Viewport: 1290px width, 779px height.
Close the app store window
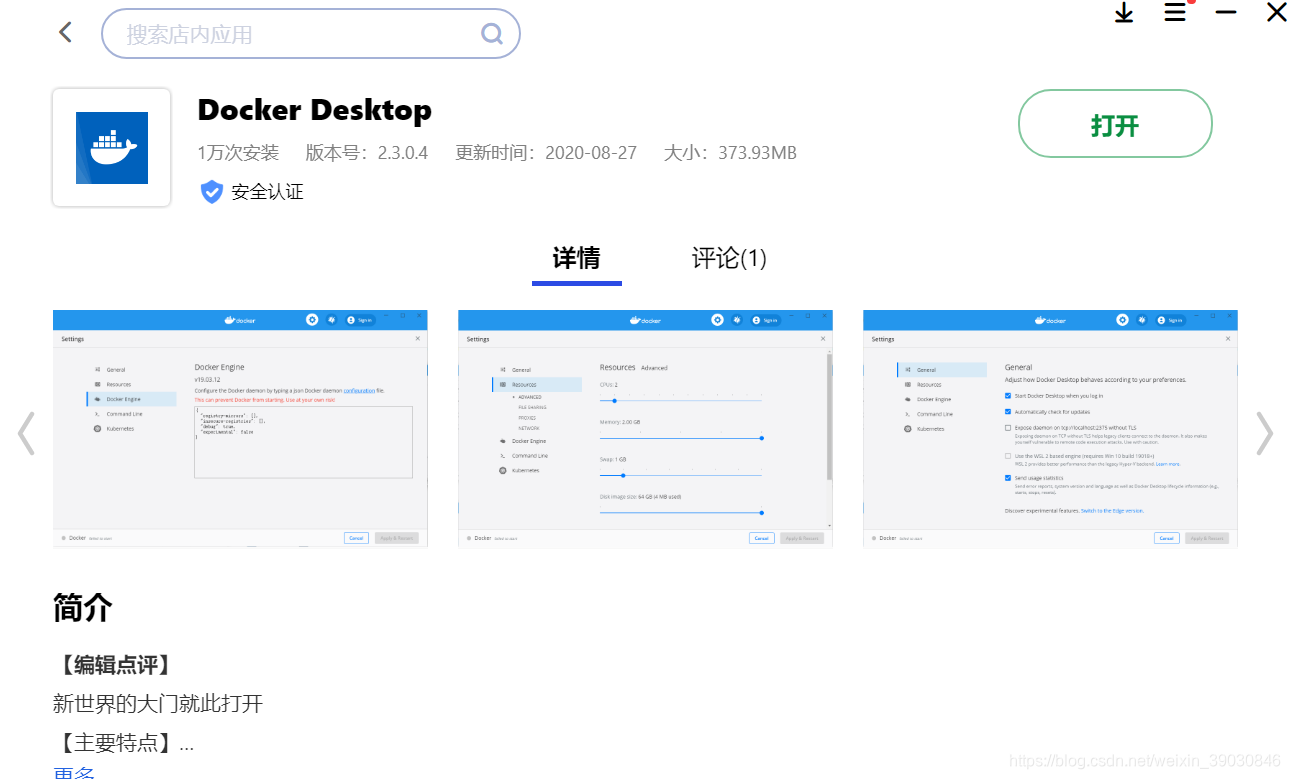1277,12
